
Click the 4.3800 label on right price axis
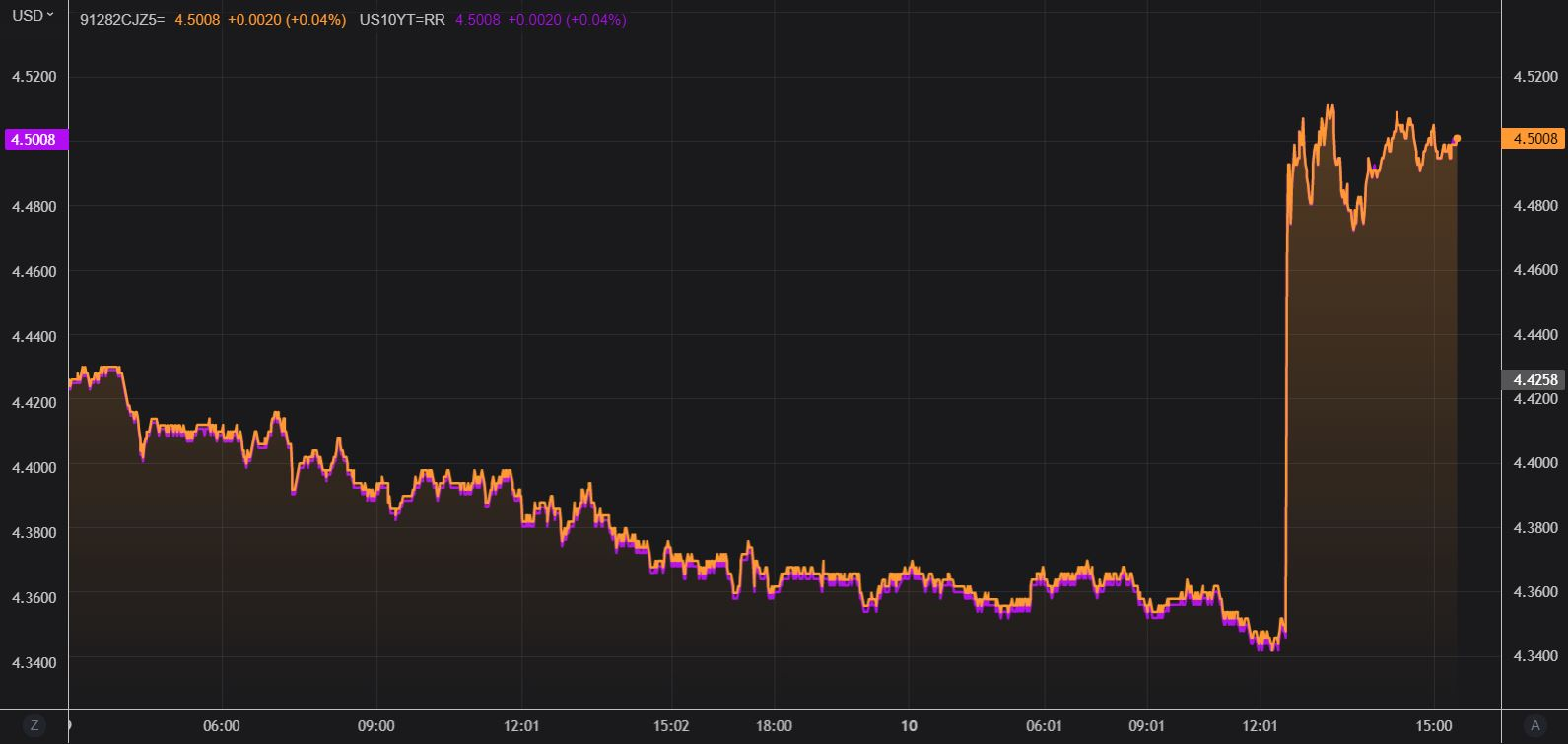pos(1536,527)
